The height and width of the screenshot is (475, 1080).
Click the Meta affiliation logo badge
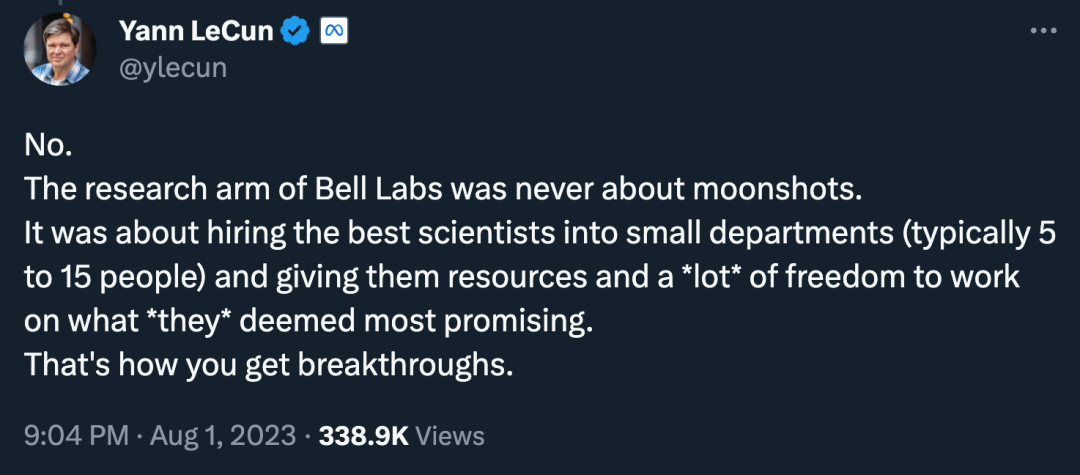(334, 31)
